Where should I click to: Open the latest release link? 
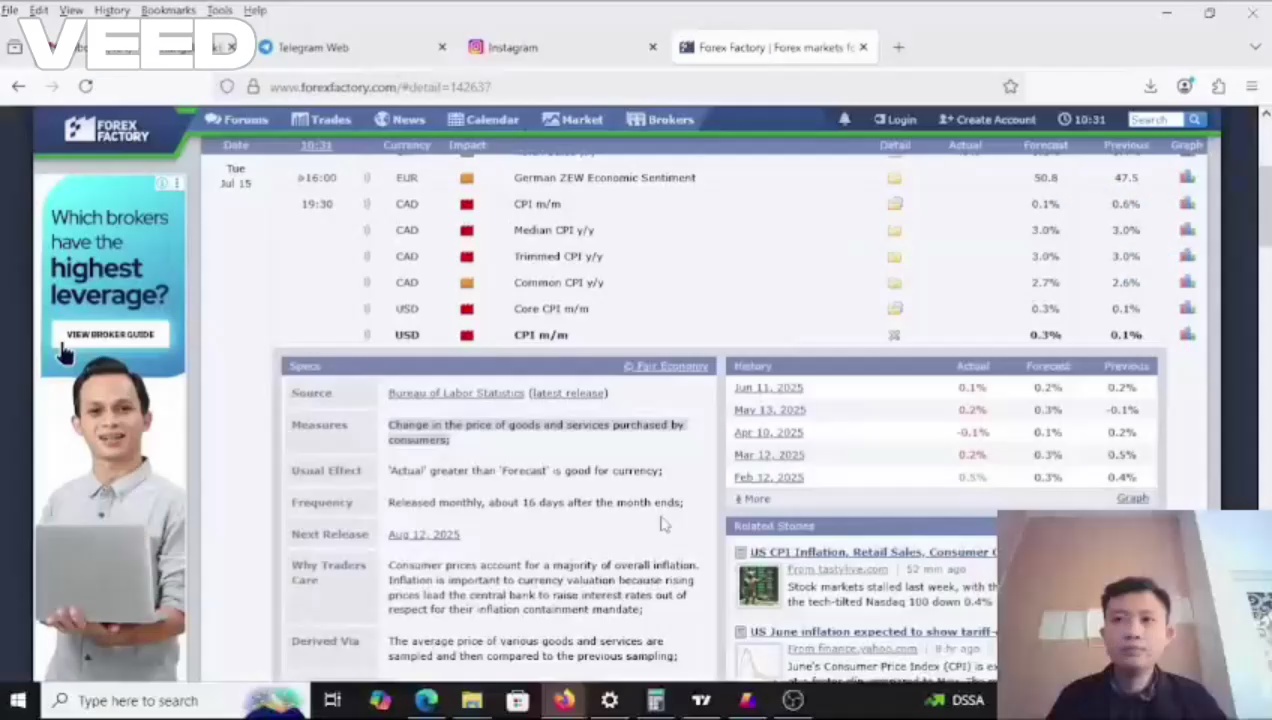(x=567, y=393)
